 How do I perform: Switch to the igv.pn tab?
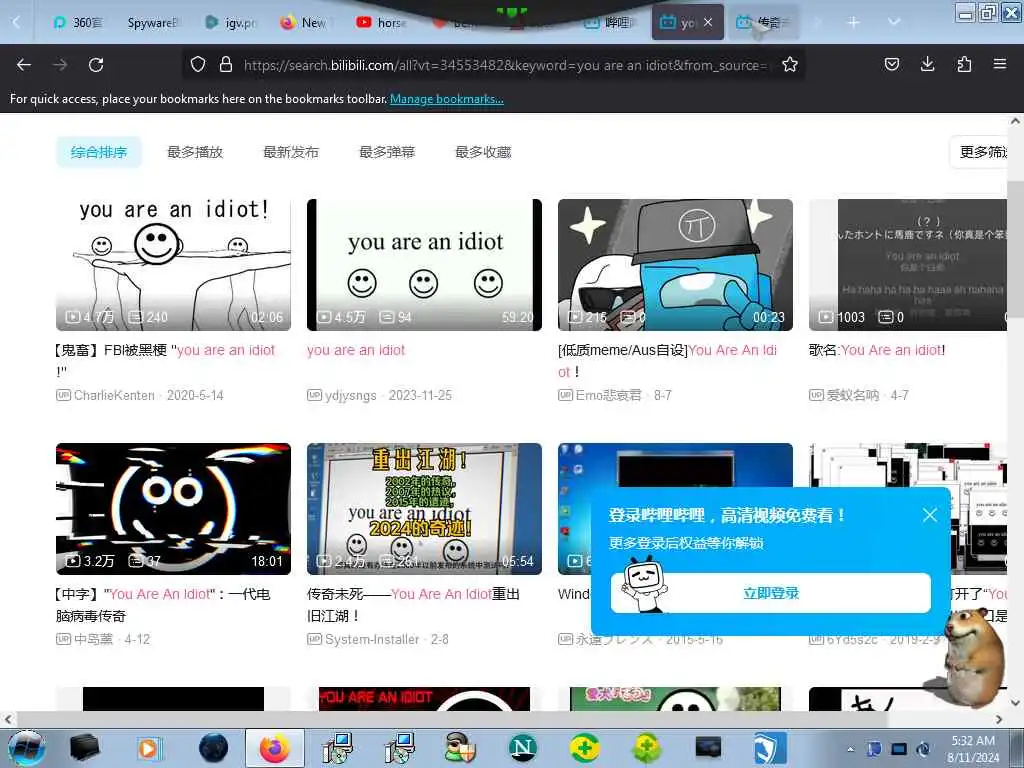231,22
